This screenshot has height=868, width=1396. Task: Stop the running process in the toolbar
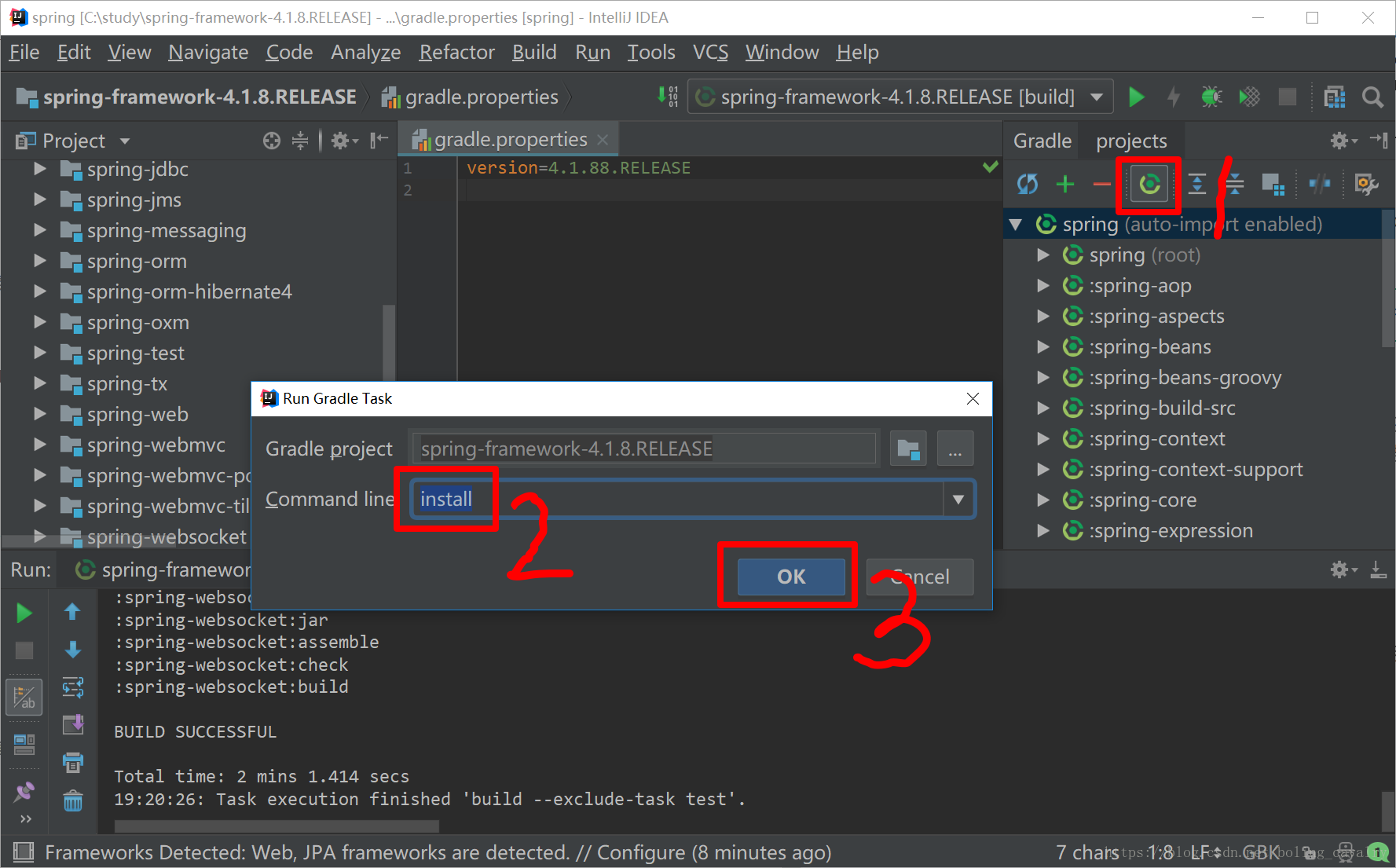1287,97
